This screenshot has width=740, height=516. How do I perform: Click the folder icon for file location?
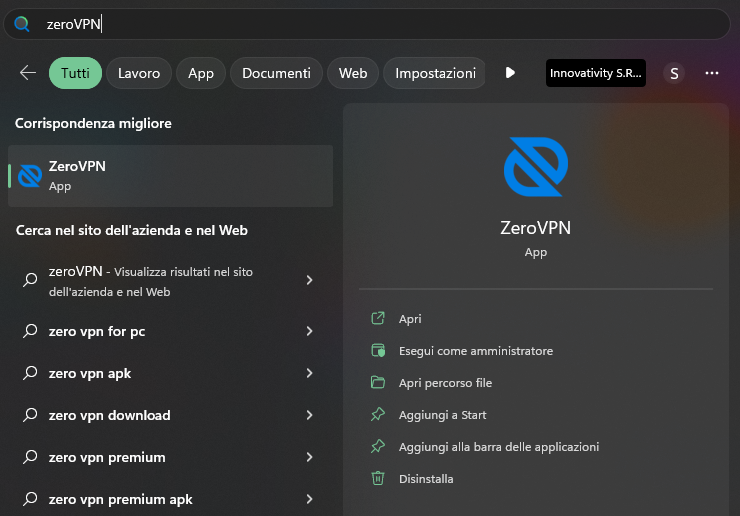click(x=378, y=382)
